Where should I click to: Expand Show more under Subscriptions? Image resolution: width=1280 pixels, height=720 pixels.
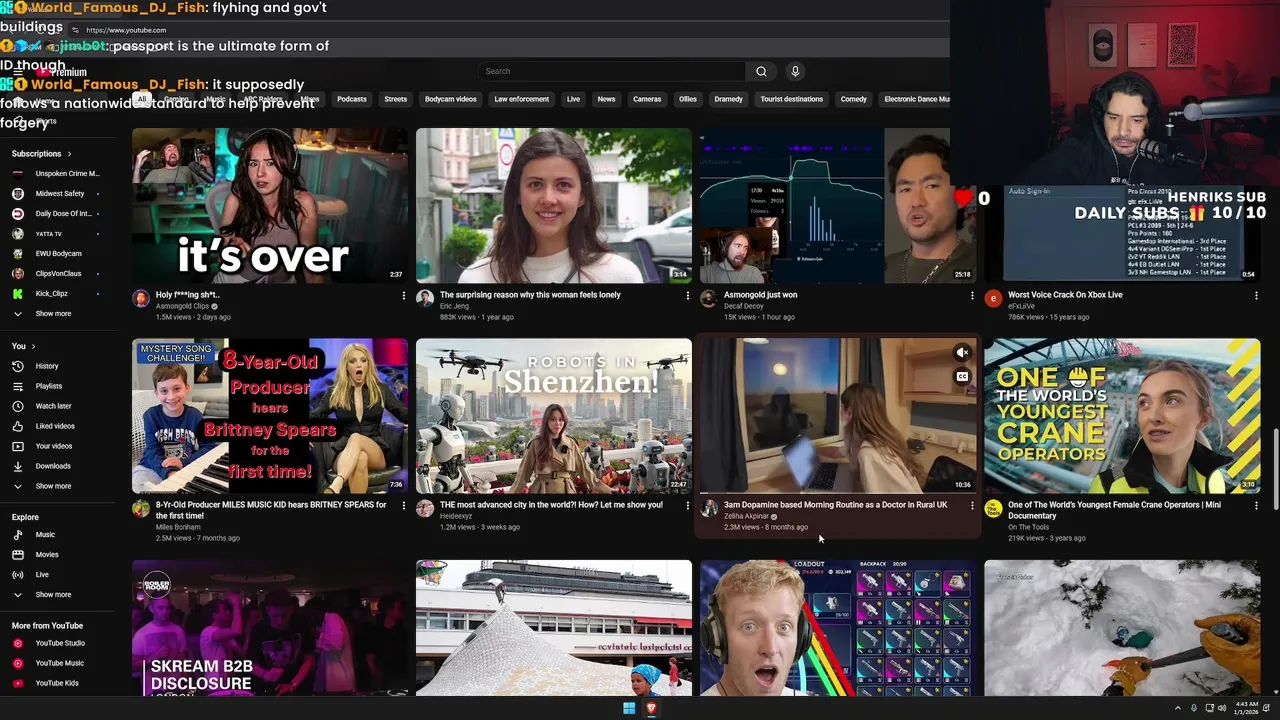coord(53,314)
